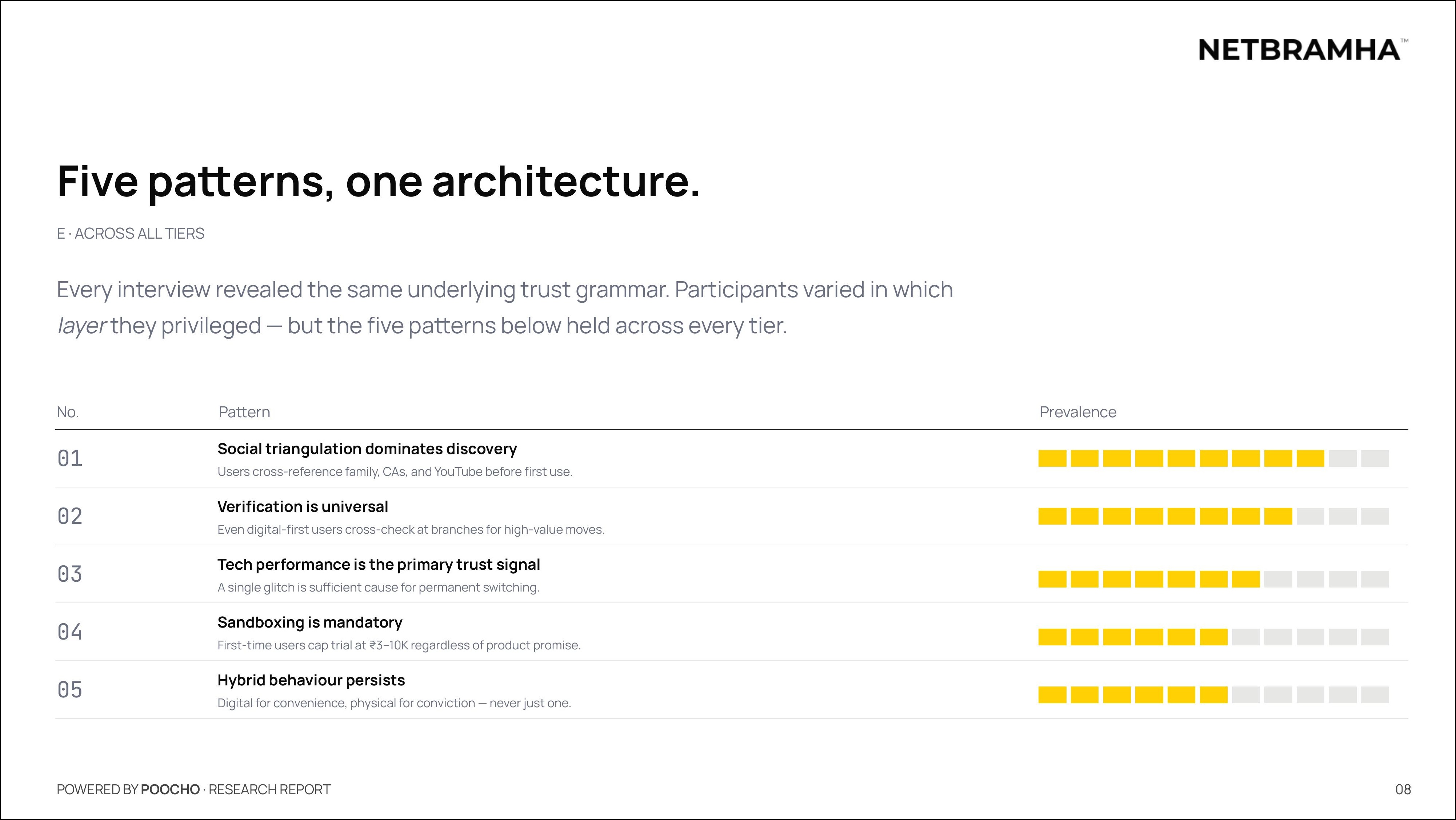
Task: Click the 'Pattern' column header
Action: pos(244,412)
